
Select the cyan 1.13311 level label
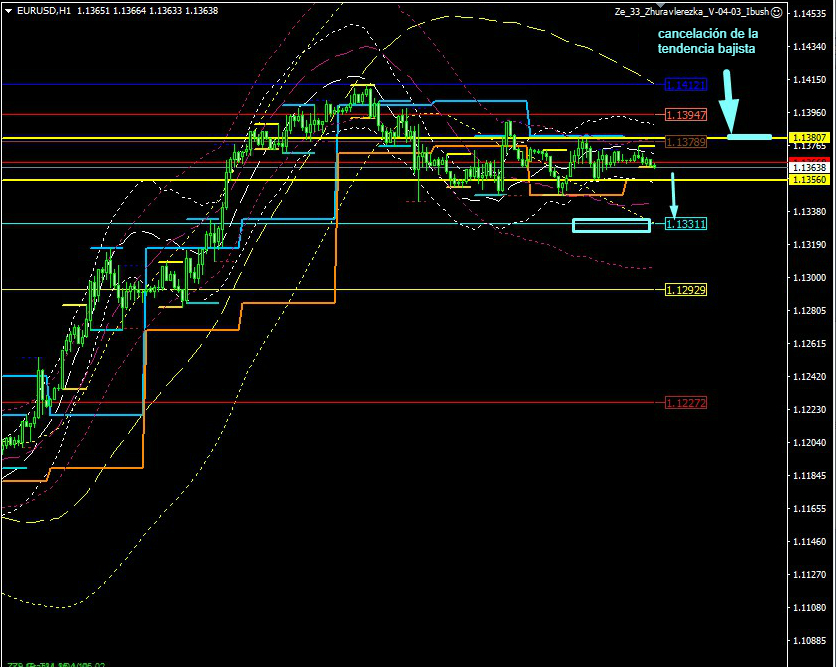click(686, 224)
